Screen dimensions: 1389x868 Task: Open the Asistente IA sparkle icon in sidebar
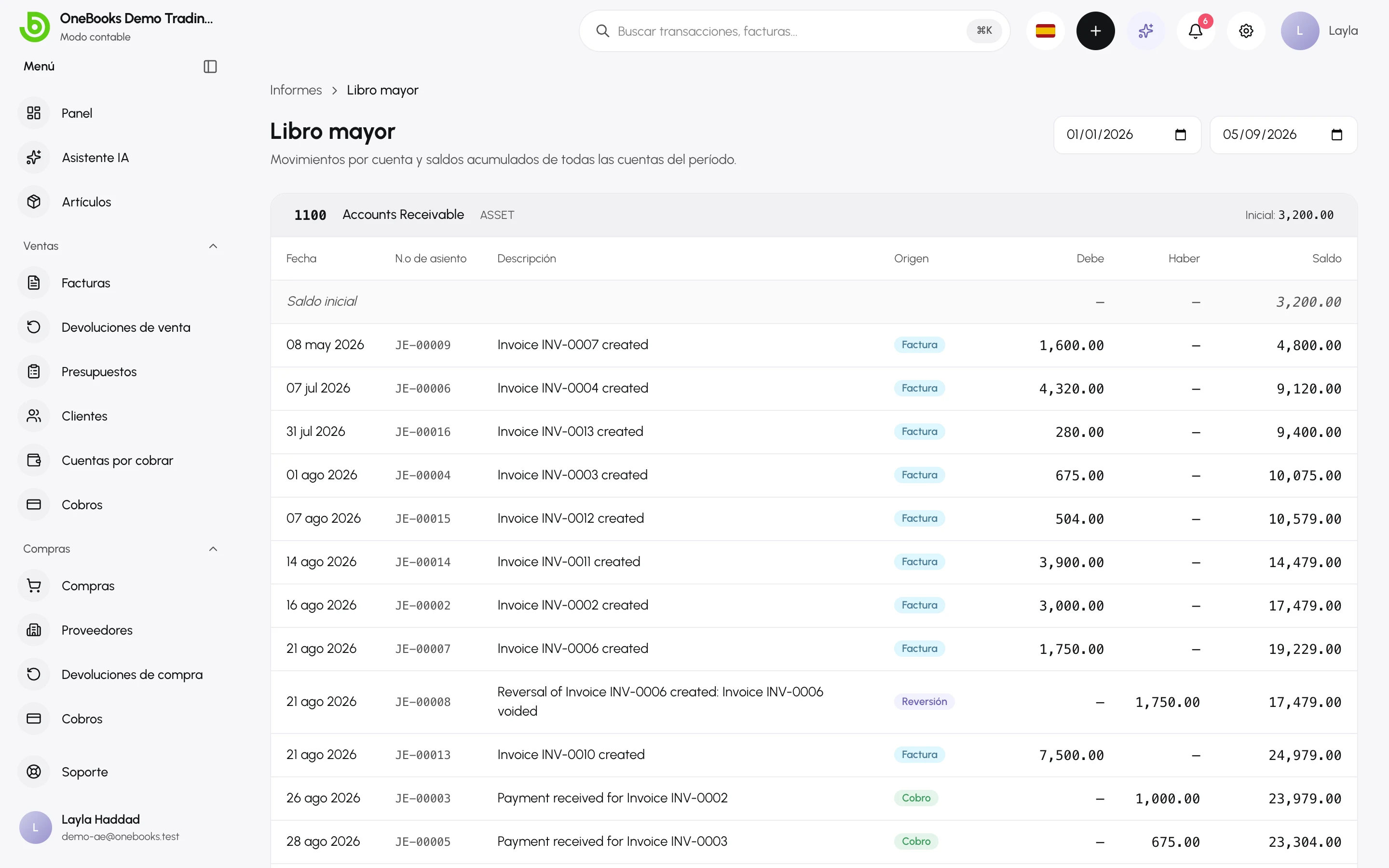coord(34,157)
